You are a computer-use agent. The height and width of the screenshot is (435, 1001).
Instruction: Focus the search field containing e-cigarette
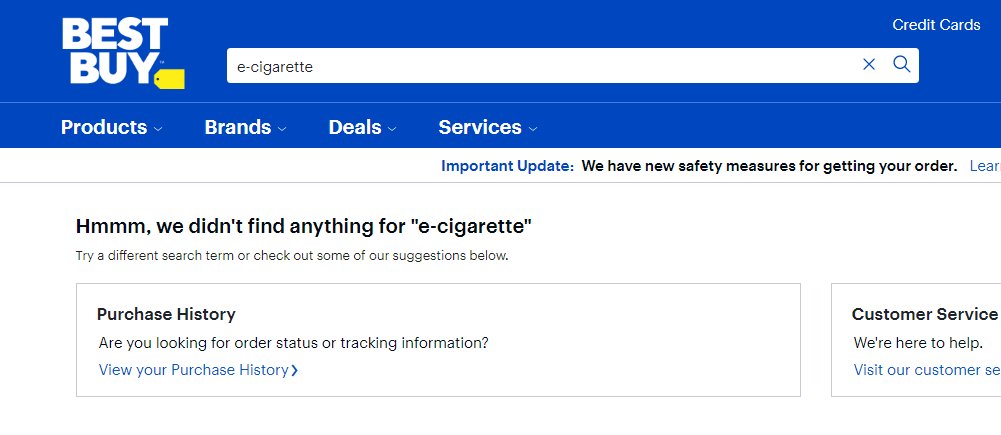tap(540, 66)
